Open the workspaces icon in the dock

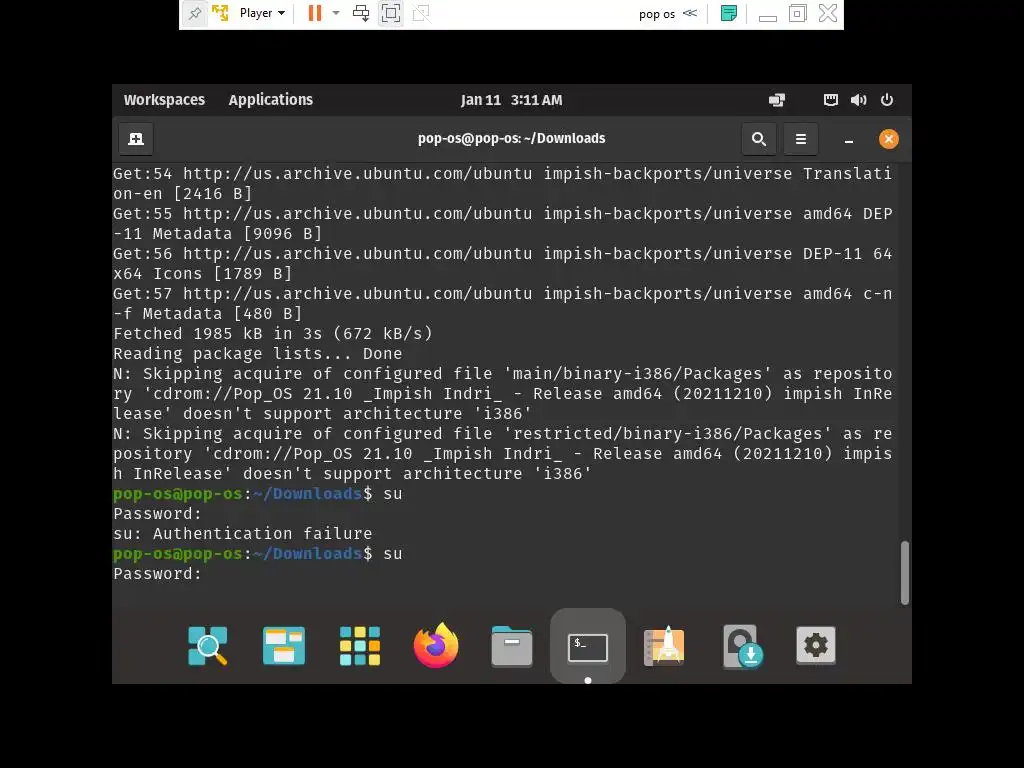[x=283, y=646]
